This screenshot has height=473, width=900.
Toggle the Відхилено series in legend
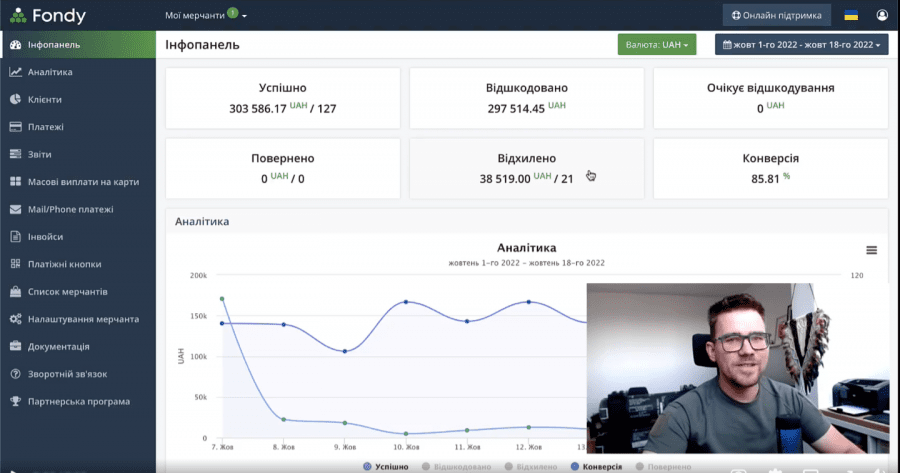pyautogui.click(x=531, y=467)
